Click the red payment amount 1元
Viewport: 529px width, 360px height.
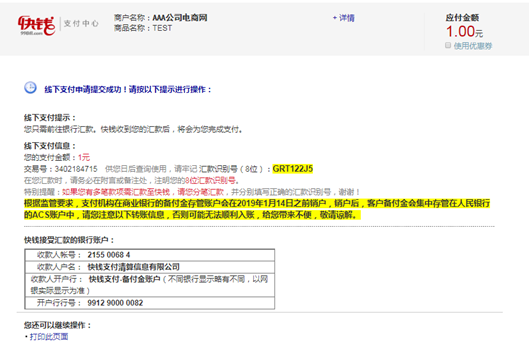pos(84,157)
